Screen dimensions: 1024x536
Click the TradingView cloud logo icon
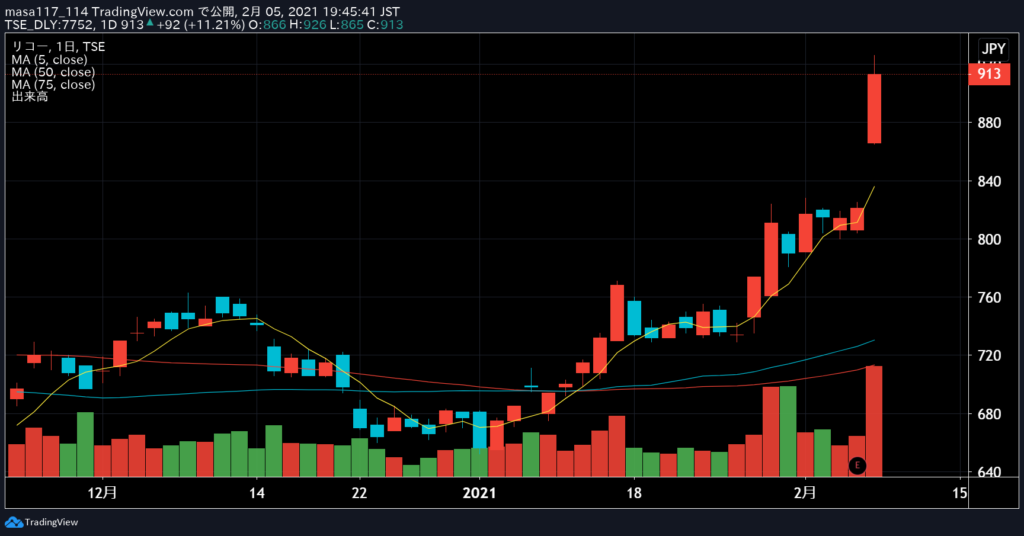point(14,522)
